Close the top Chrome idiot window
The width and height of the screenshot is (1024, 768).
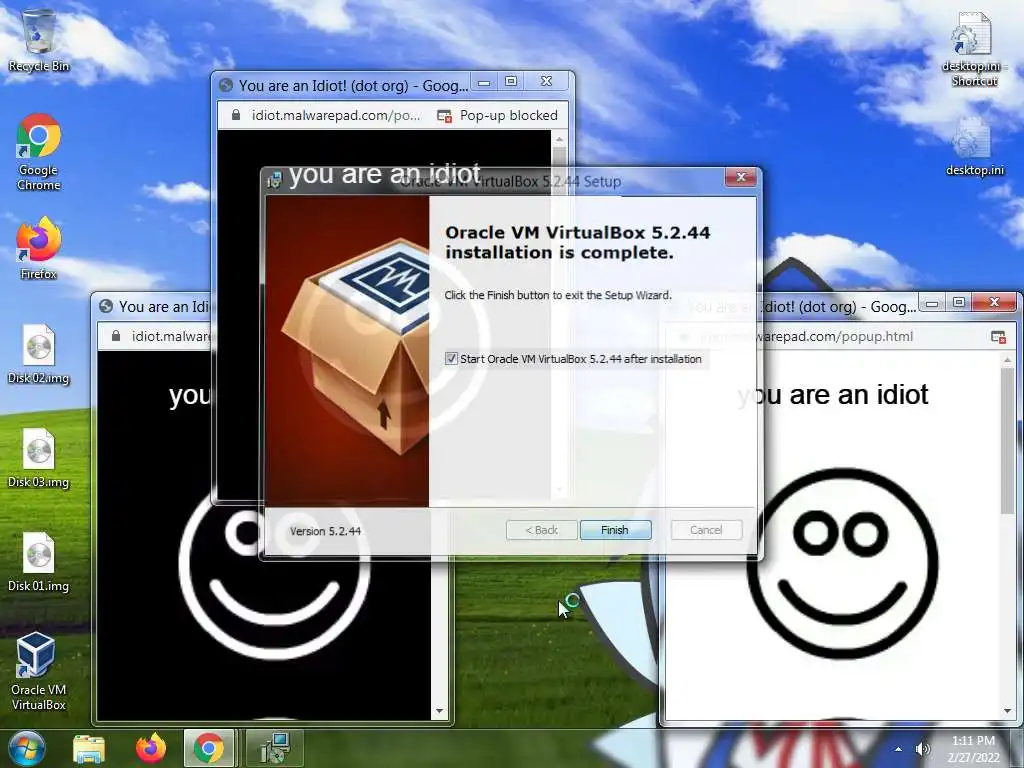[547, 82]
